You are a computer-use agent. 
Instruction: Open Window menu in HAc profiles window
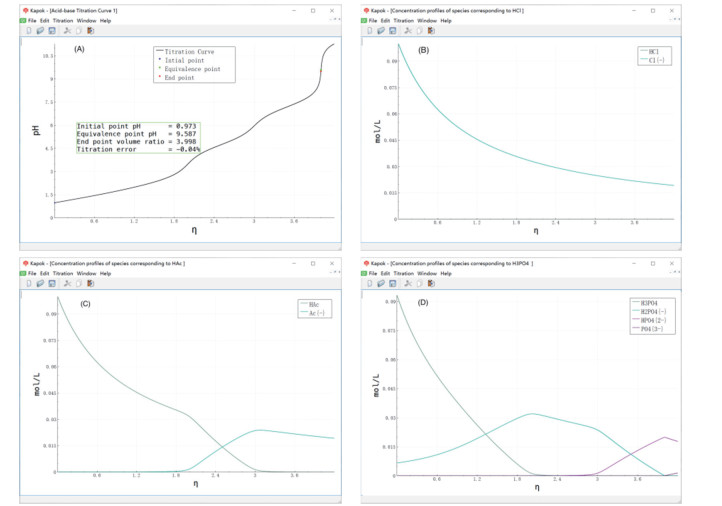[x=87, y=273]
